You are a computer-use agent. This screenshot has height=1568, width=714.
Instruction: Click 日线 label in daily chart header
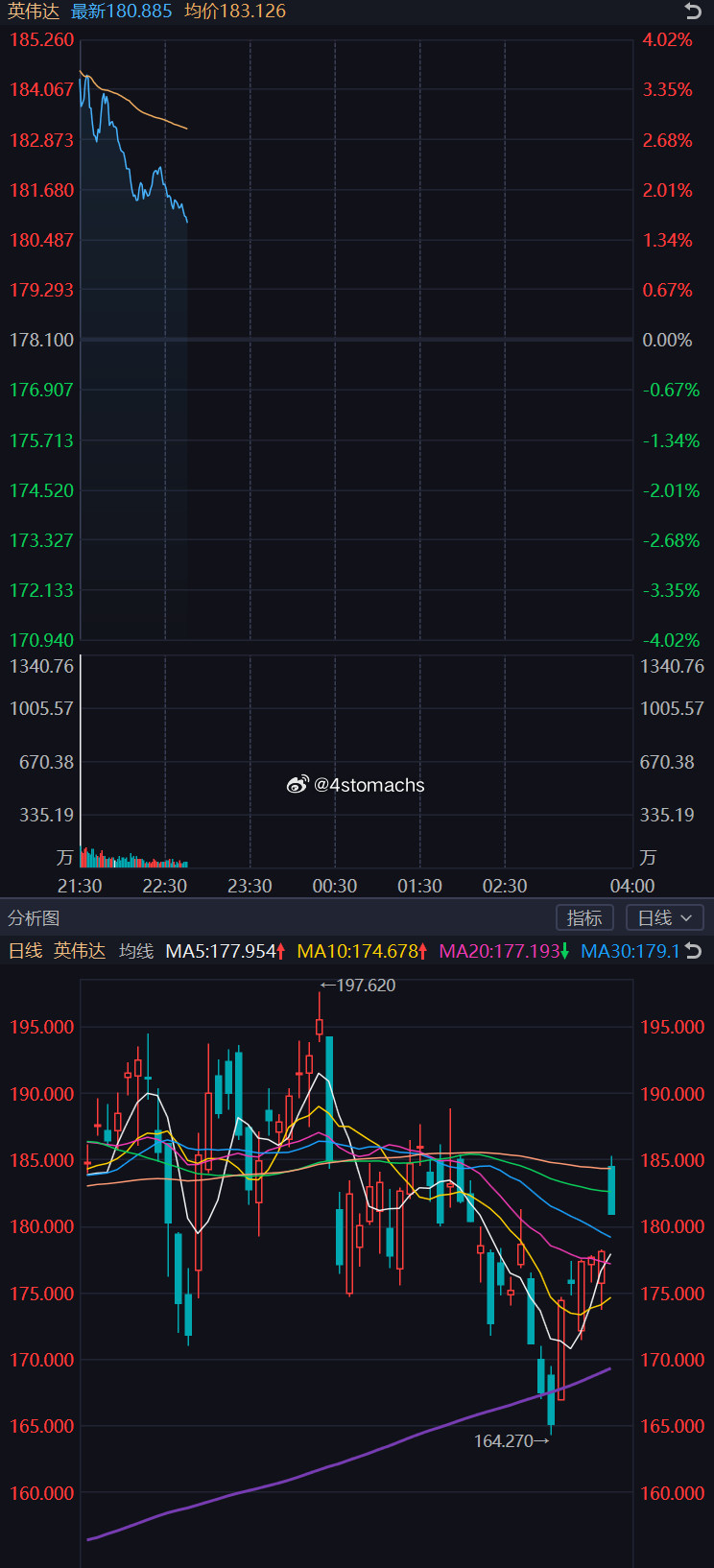pyautogui.click(x=25, y=951)
